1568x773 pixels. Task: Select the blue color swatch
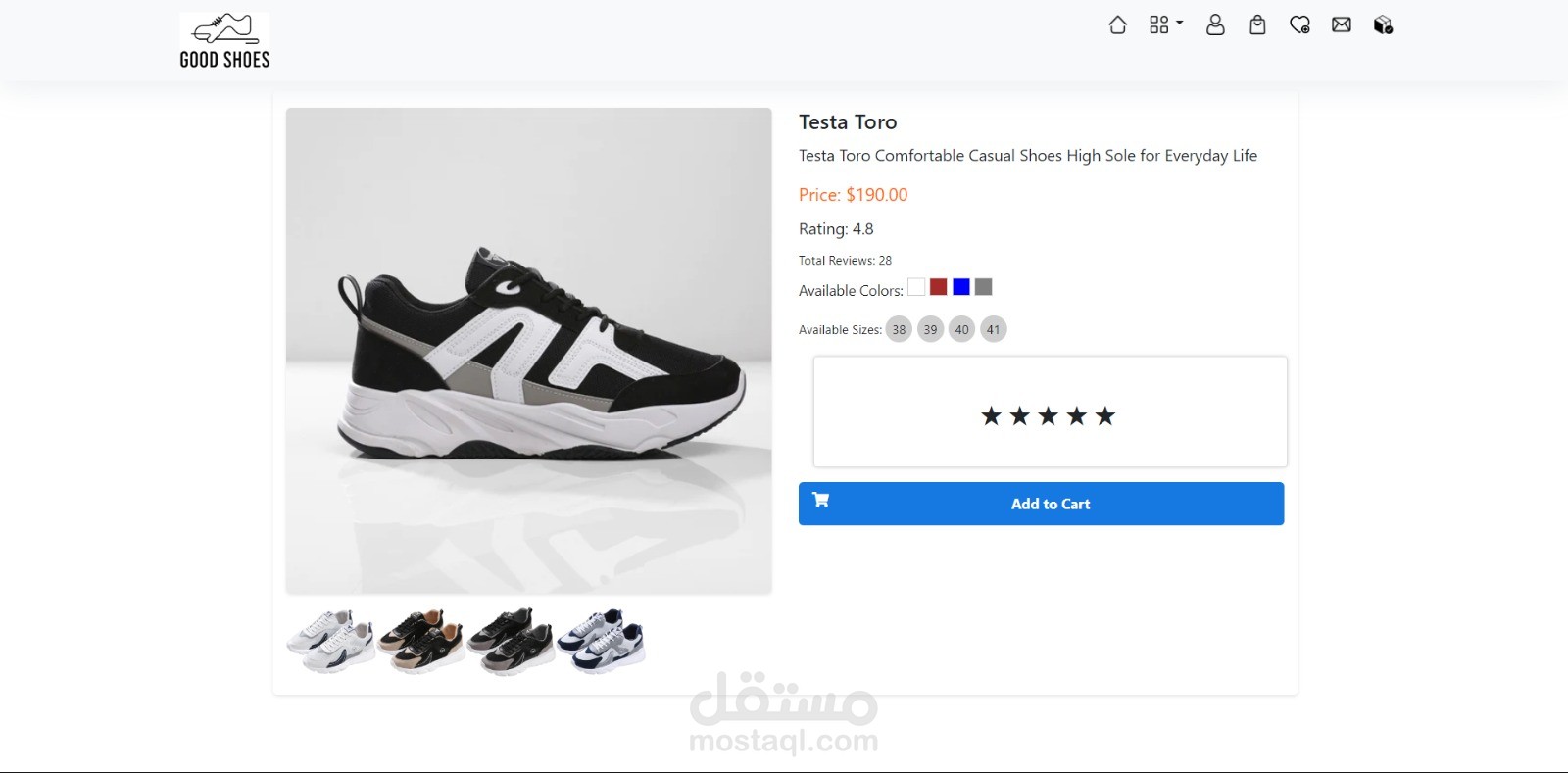[961, 287]
